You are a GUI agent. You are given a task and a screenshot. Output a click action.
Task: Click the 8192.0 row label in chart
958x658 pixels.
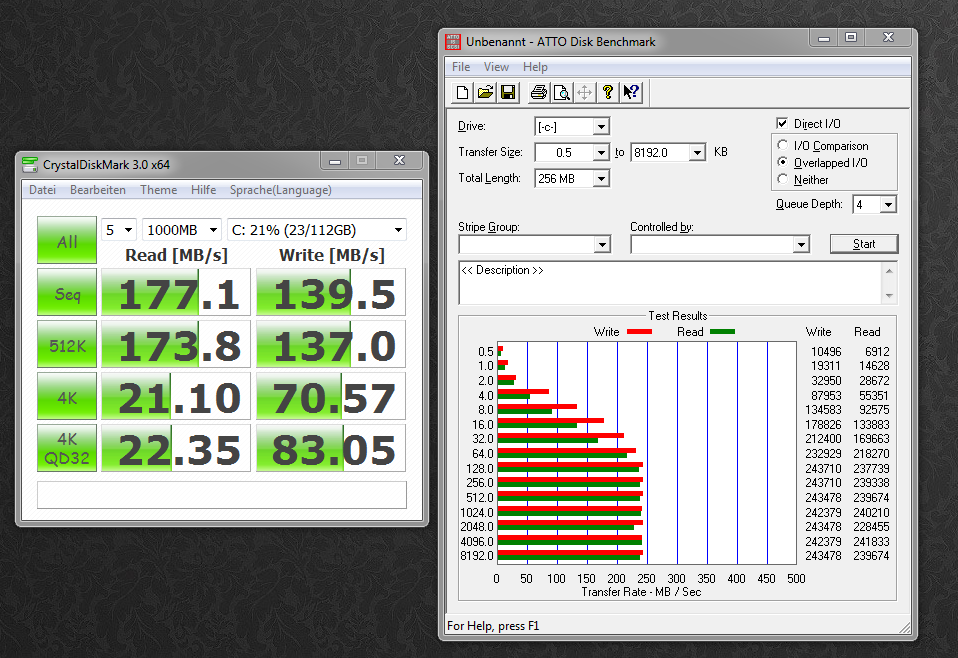[477, 555]
